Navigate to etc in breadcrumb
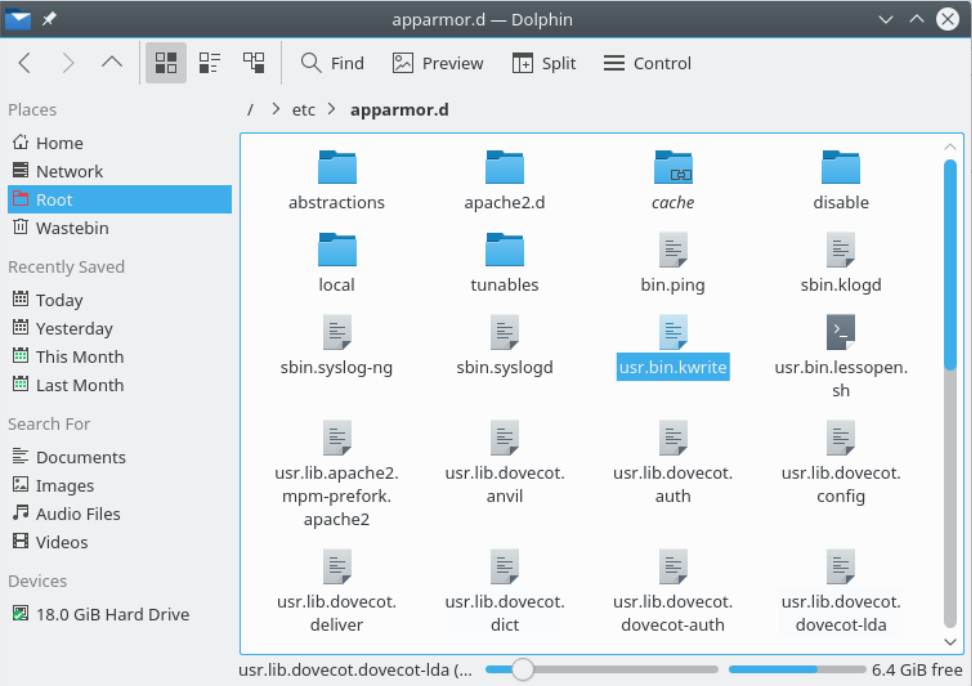972x686 pixels. 304,110
